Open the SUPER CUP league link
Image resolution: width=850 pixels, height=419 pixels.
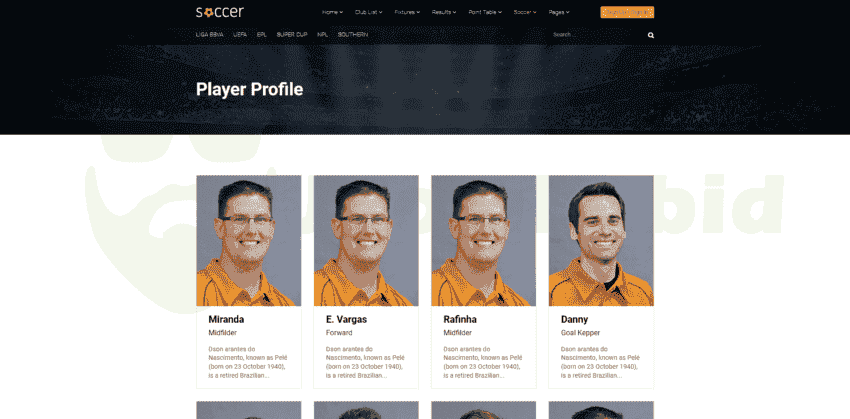tap(292, 35)
